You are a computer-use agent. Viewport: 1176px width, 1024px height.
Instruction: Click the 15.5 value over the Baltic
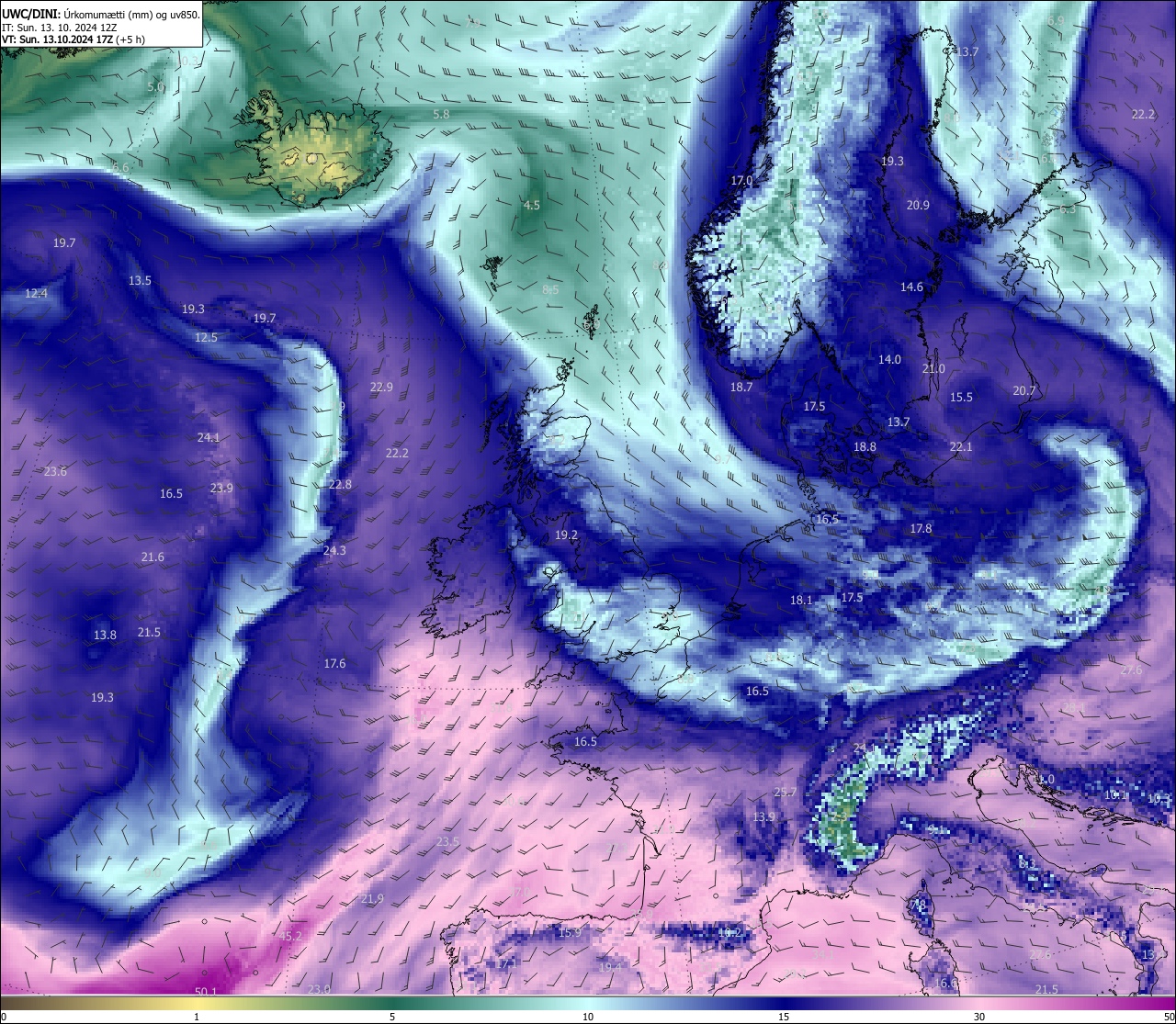(x=961, y=397)
